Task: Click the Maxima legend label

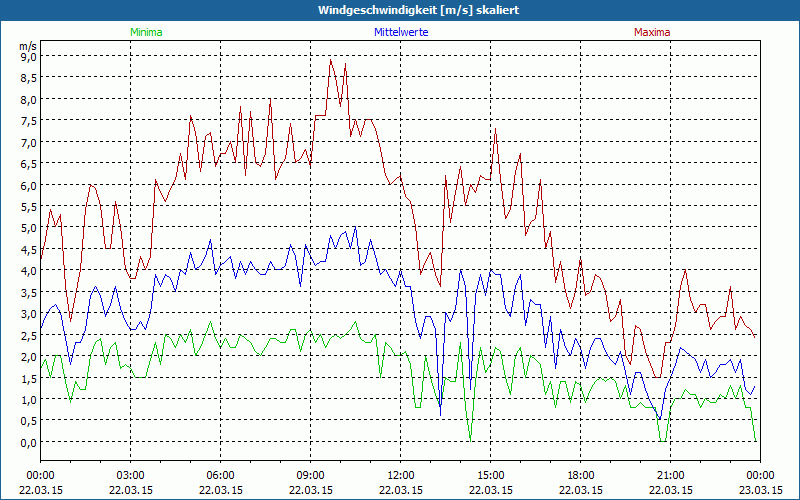Action: [x=652, y=32]
